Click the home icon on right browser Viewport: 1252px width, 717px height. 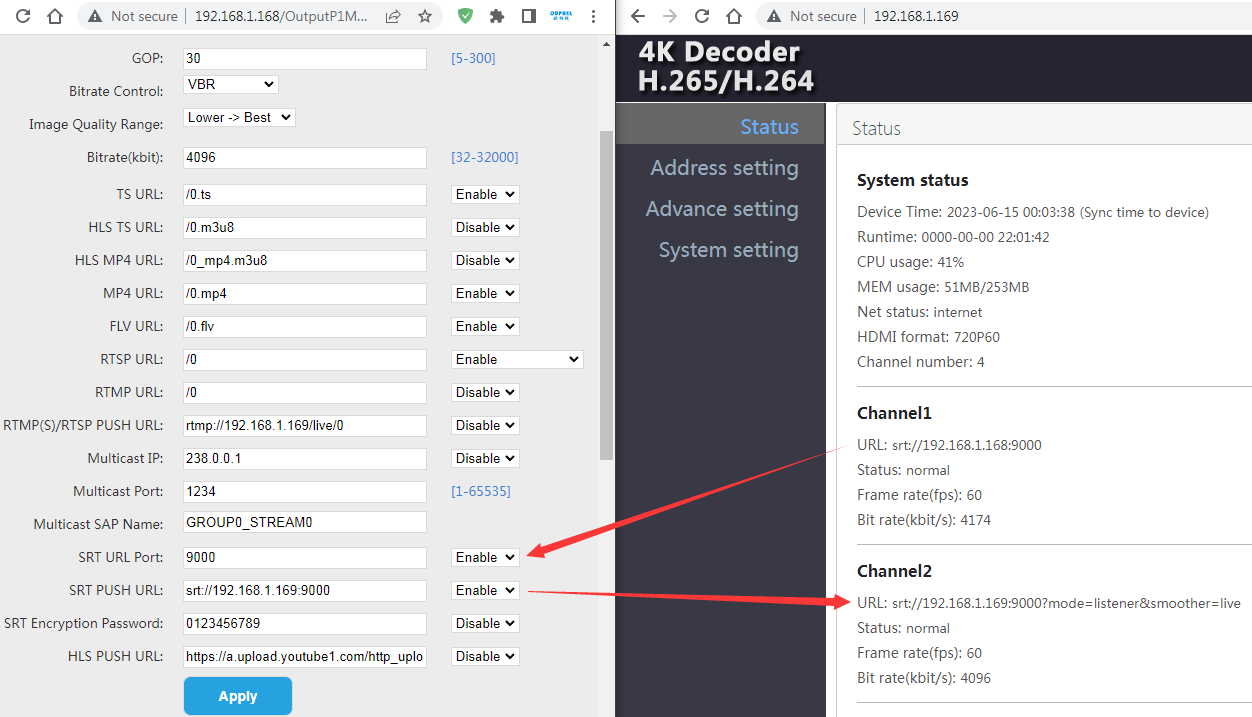pyautogui.click(x=734, y=16)
